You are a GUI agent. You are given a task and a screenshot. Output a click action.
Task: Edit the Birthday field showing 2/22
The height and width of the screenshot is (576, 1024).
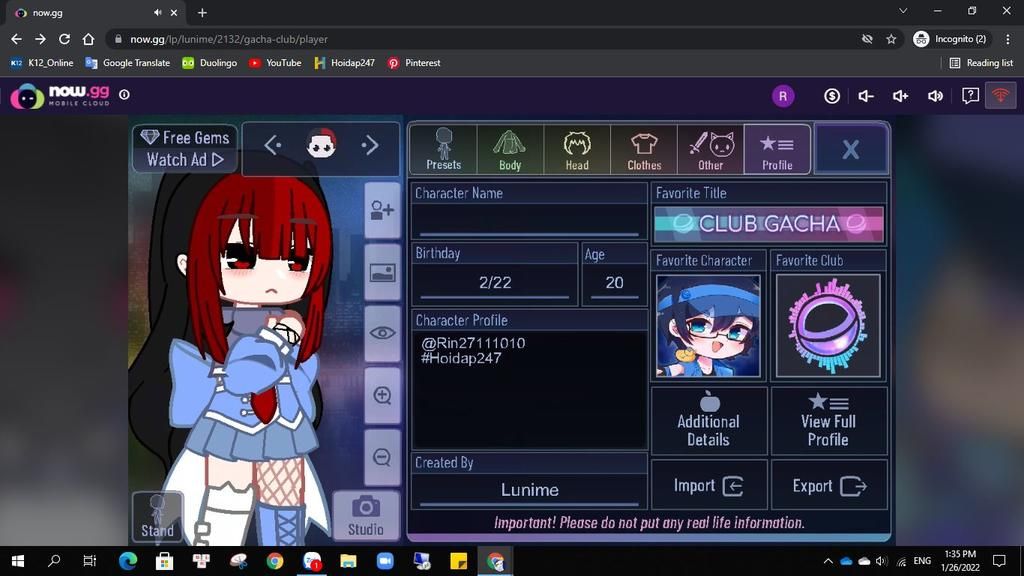point(495,283)
